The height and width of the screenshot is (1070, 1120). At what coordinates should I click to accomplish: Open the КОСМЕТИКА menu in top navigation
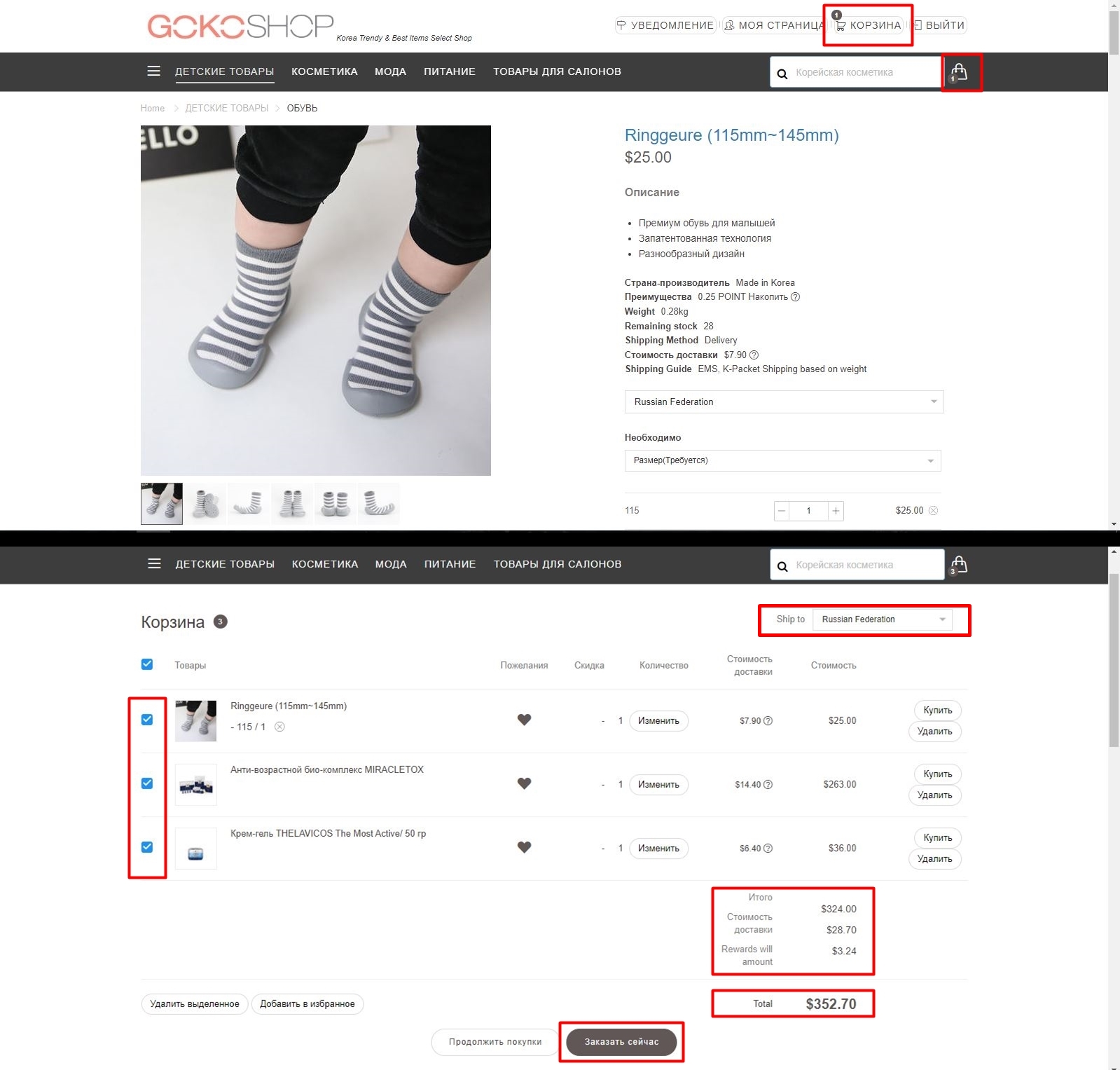324,71
